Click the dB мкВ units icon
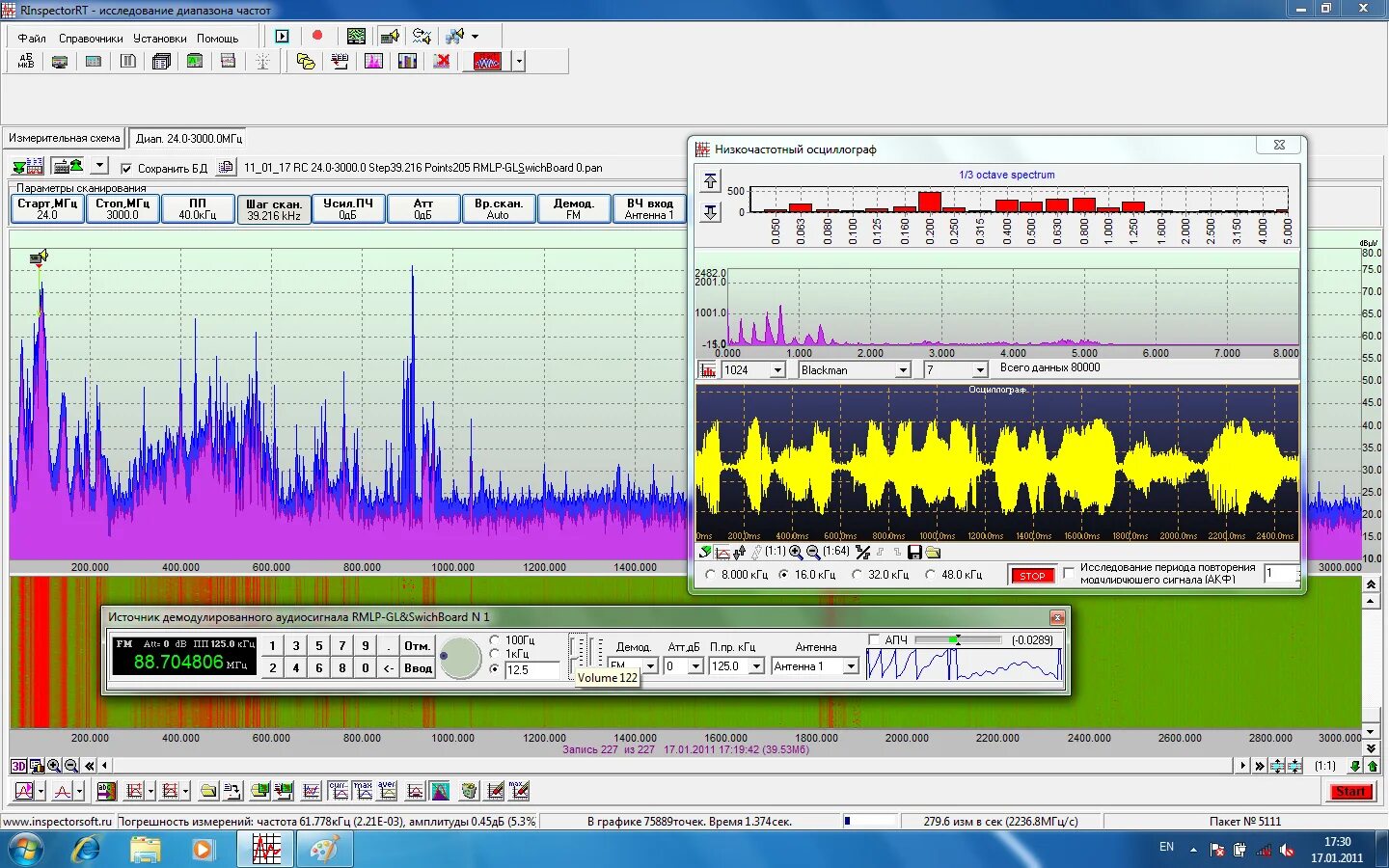Viewport: 1389px width, 868px height. coord(26,62)
